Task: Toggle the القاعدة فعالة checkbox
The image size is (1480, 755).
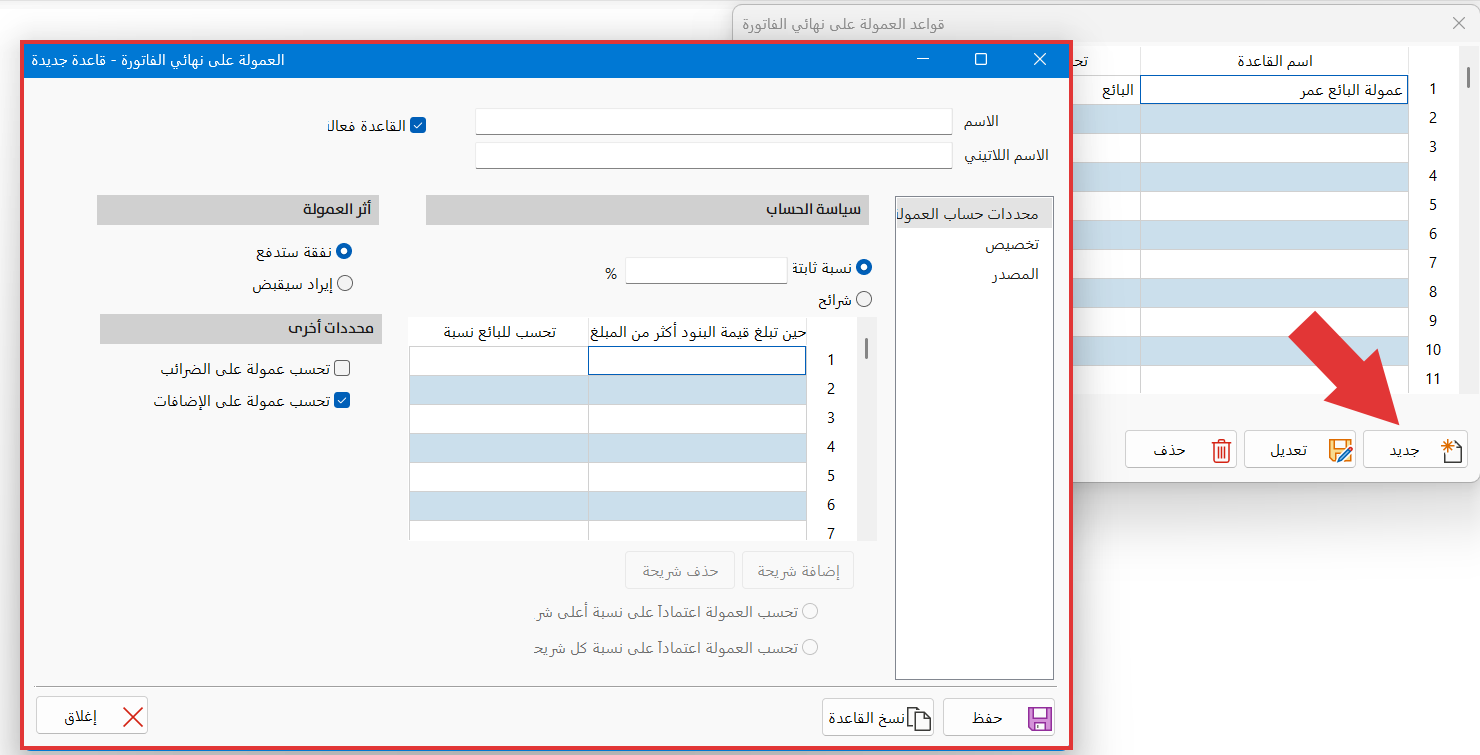Action: [x=418, y=126]
